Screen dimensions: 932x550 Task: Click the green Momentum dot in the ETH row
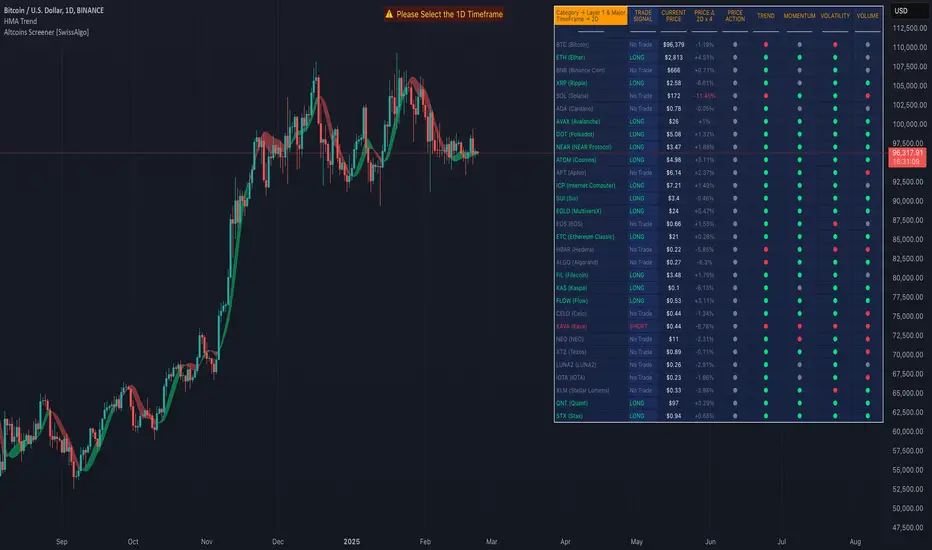(x=799, y=58)
